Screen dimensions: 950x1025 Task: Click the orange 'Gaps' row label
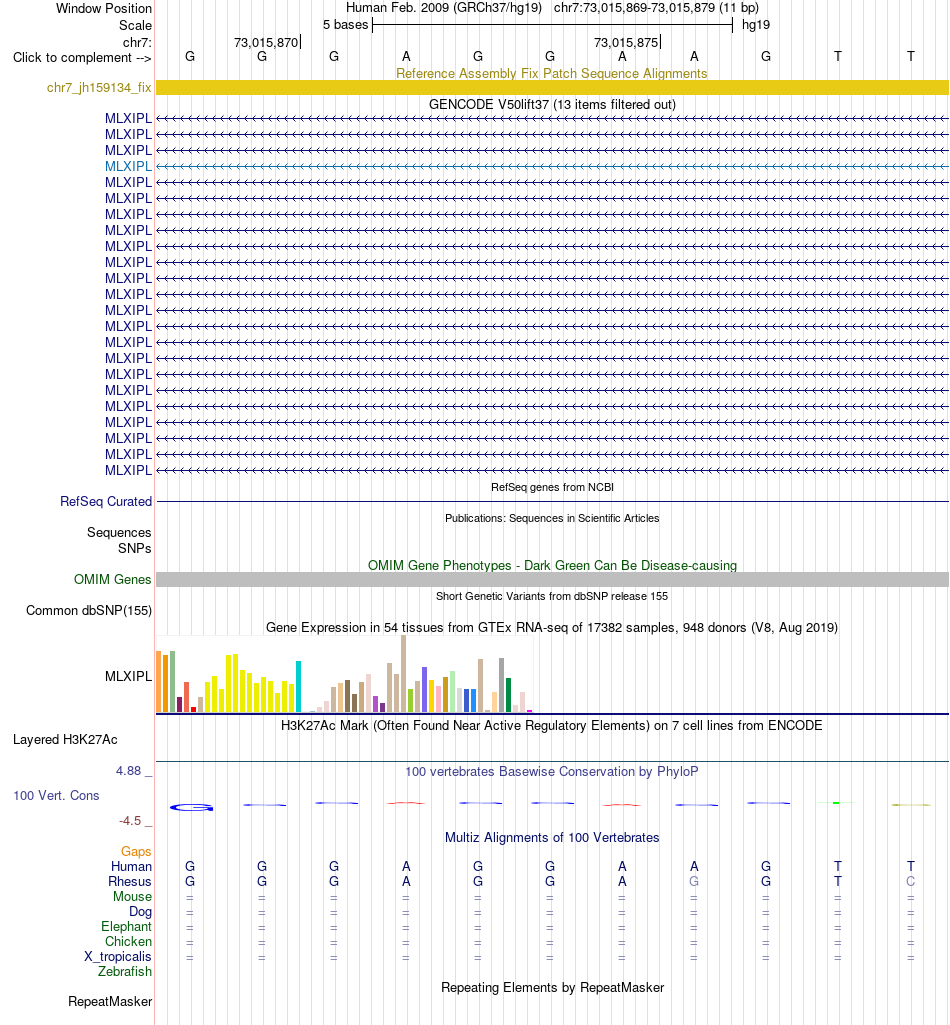(136, 852)
